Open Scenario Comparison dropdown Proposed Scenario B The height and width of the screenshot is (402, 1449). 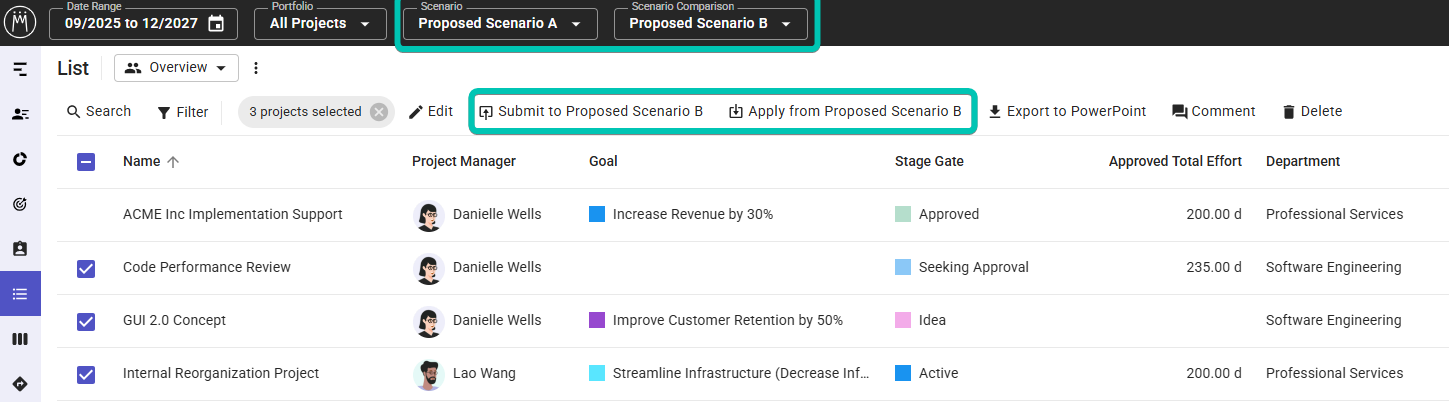710,23
